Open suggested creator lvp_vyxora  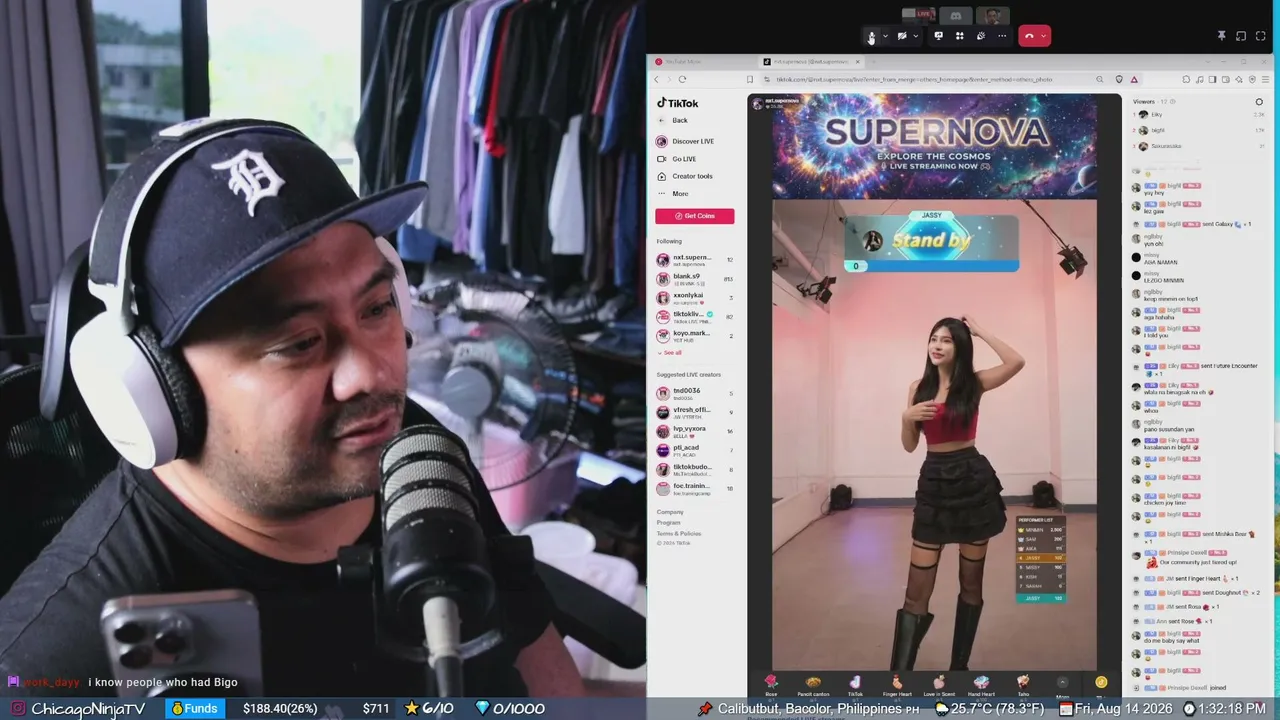click(695, 430)
